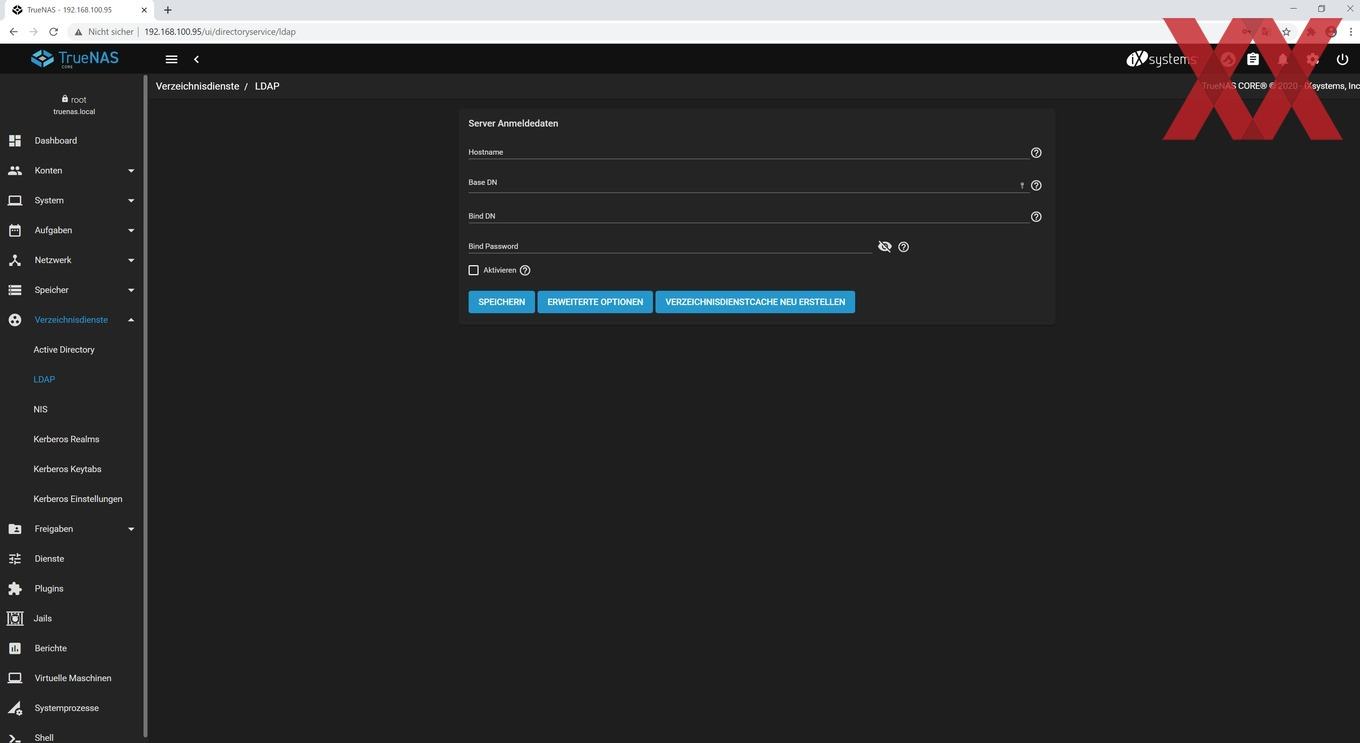
Task: Click the Dashboard label in sidebar
Action: point(56,141)
